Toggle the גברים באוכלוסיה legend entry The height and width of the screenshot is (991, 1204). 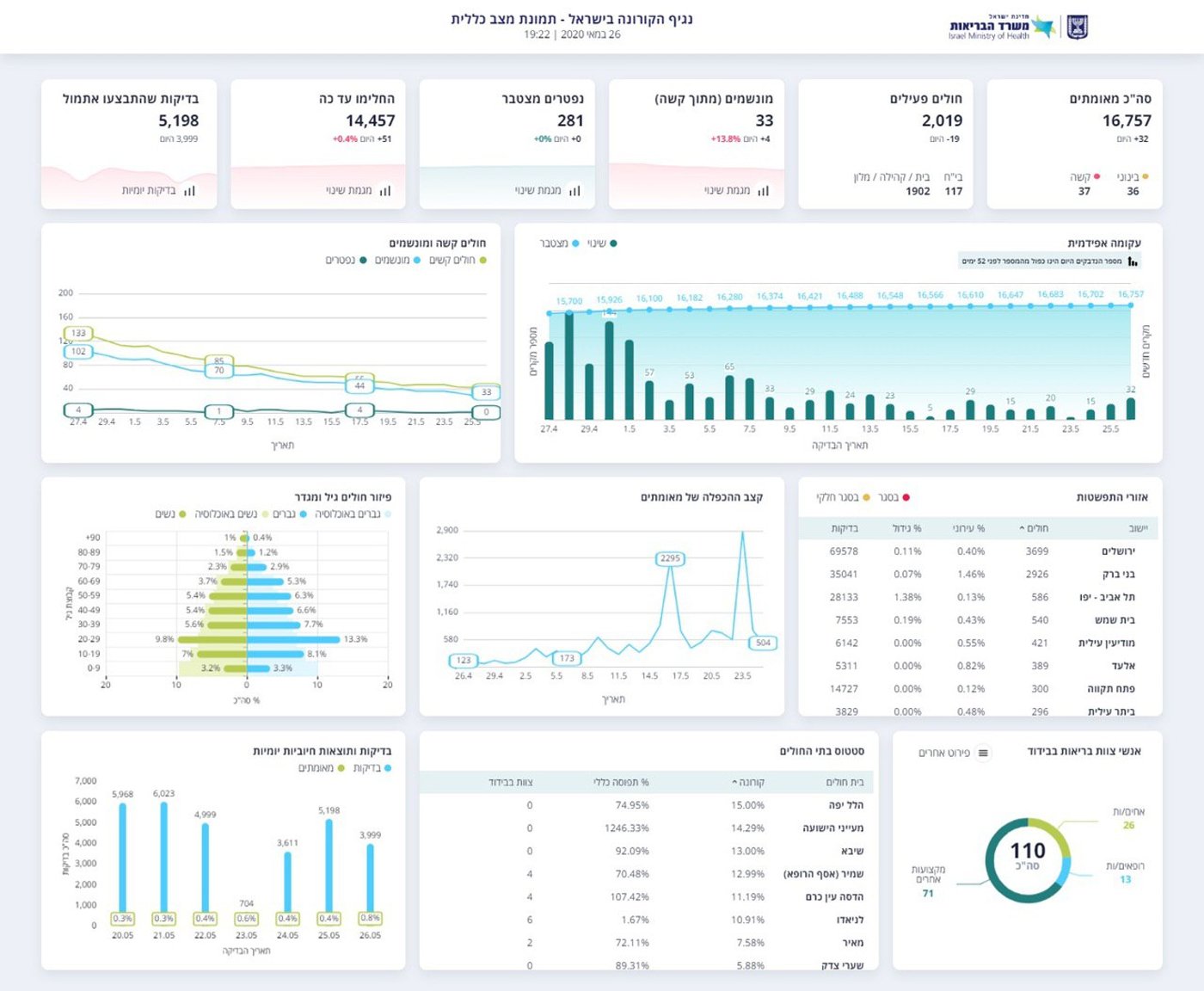(353, 514)
